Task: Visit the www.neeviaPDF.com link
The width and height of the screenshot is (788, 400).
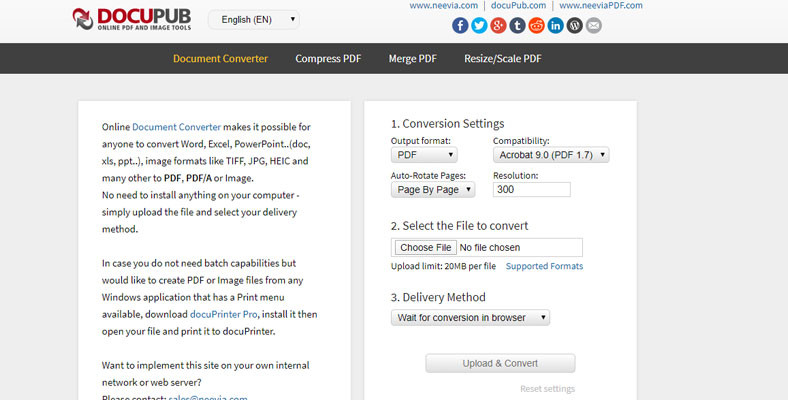Action: tap(601, 6)
